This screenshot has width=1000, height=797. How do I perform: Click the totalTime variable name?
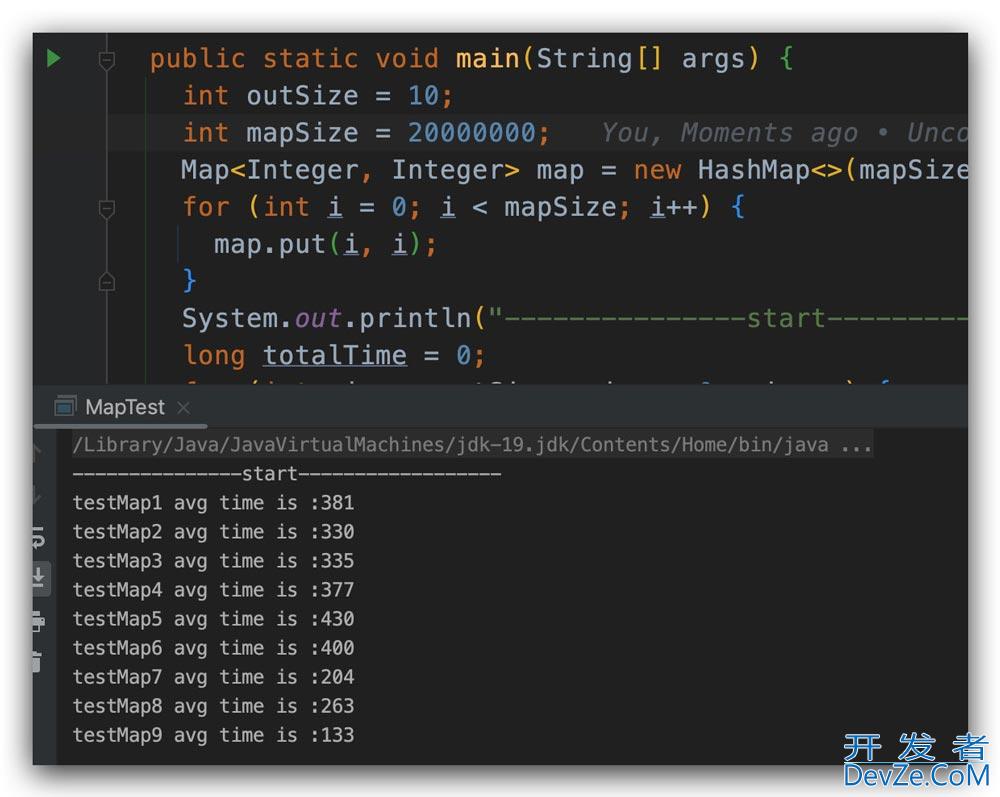pyautogui.click(x=335, y=356)
